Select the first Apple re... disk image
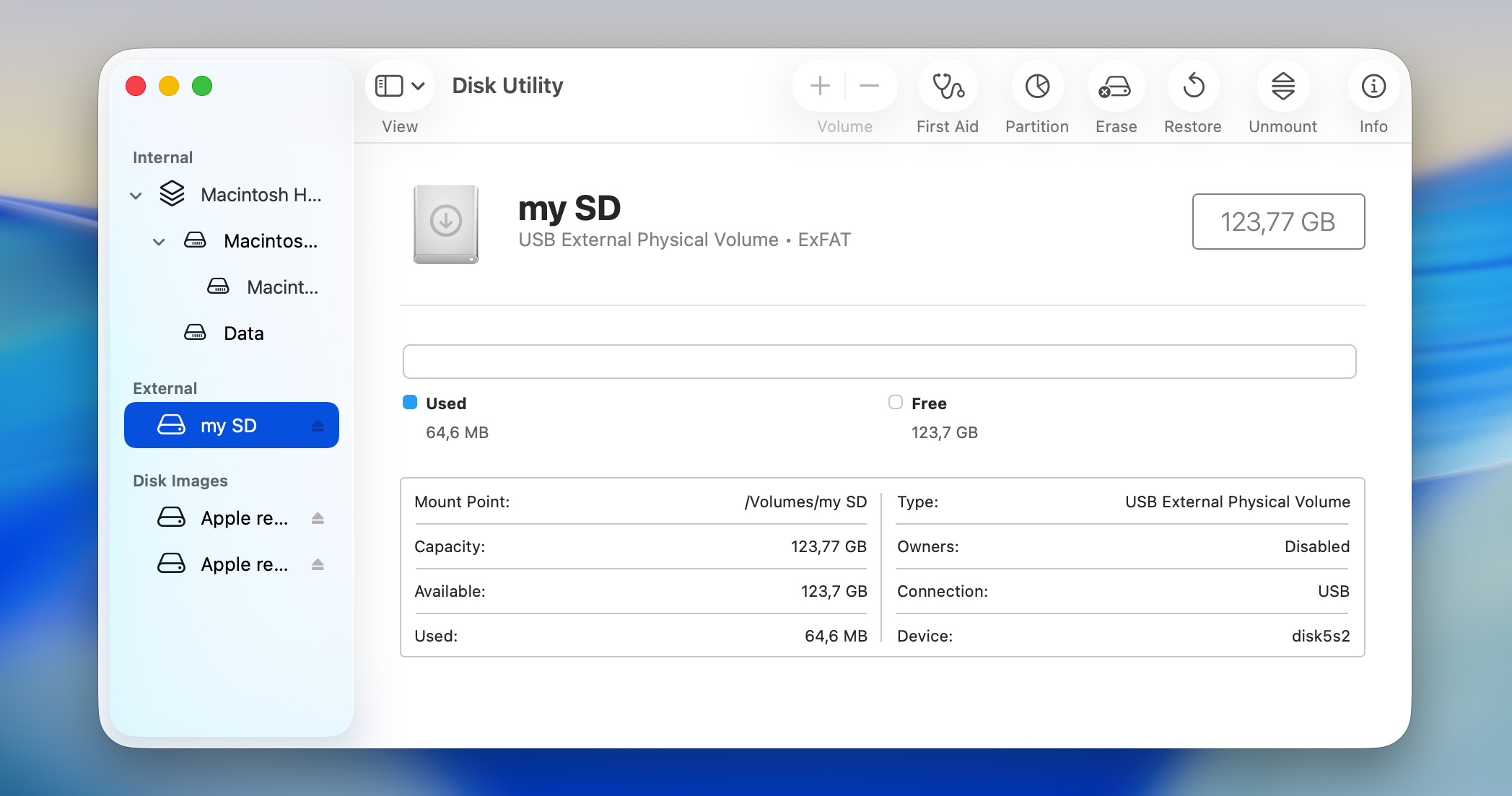Screen dimensions: 1512x796 tap(231, 518)
